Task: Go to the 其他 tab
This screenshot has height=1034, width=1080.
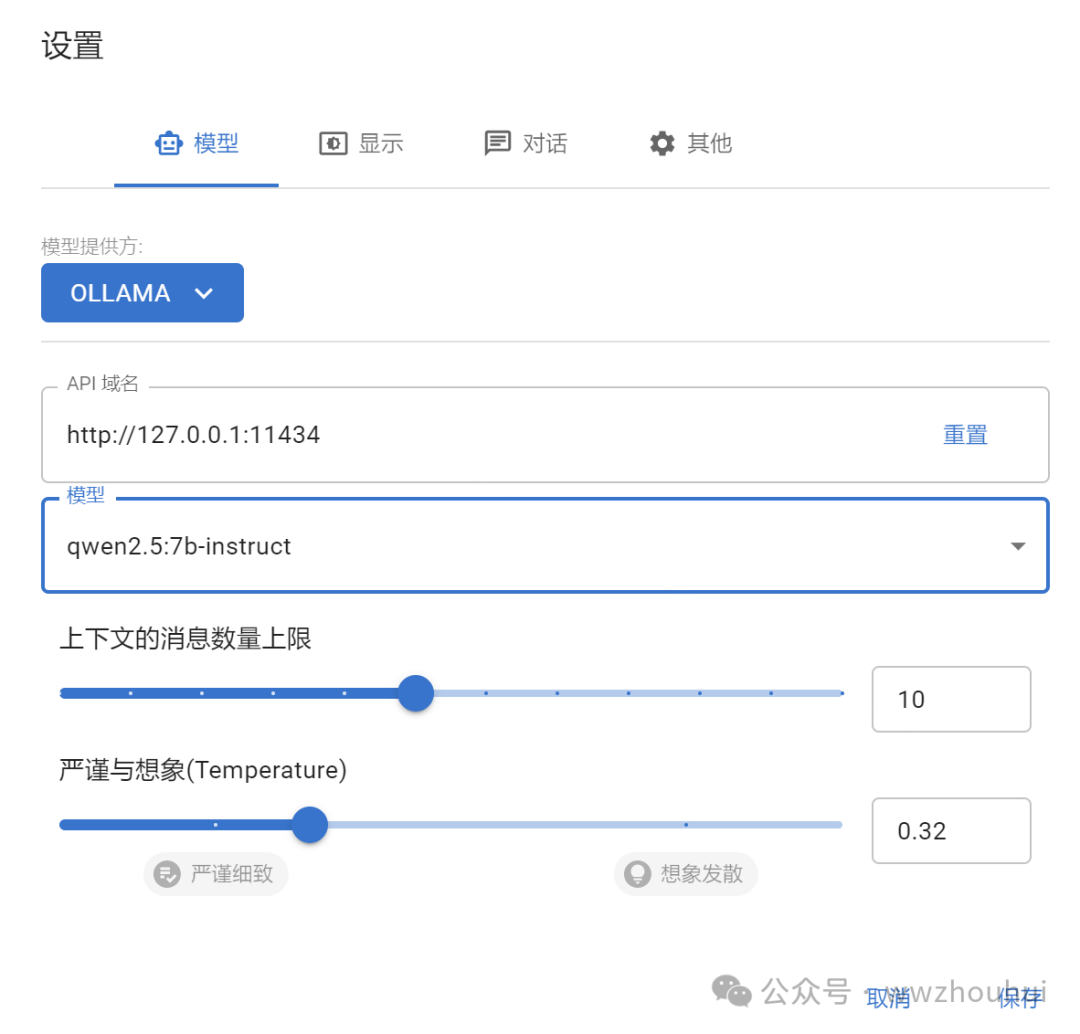Action: [690, 144]
